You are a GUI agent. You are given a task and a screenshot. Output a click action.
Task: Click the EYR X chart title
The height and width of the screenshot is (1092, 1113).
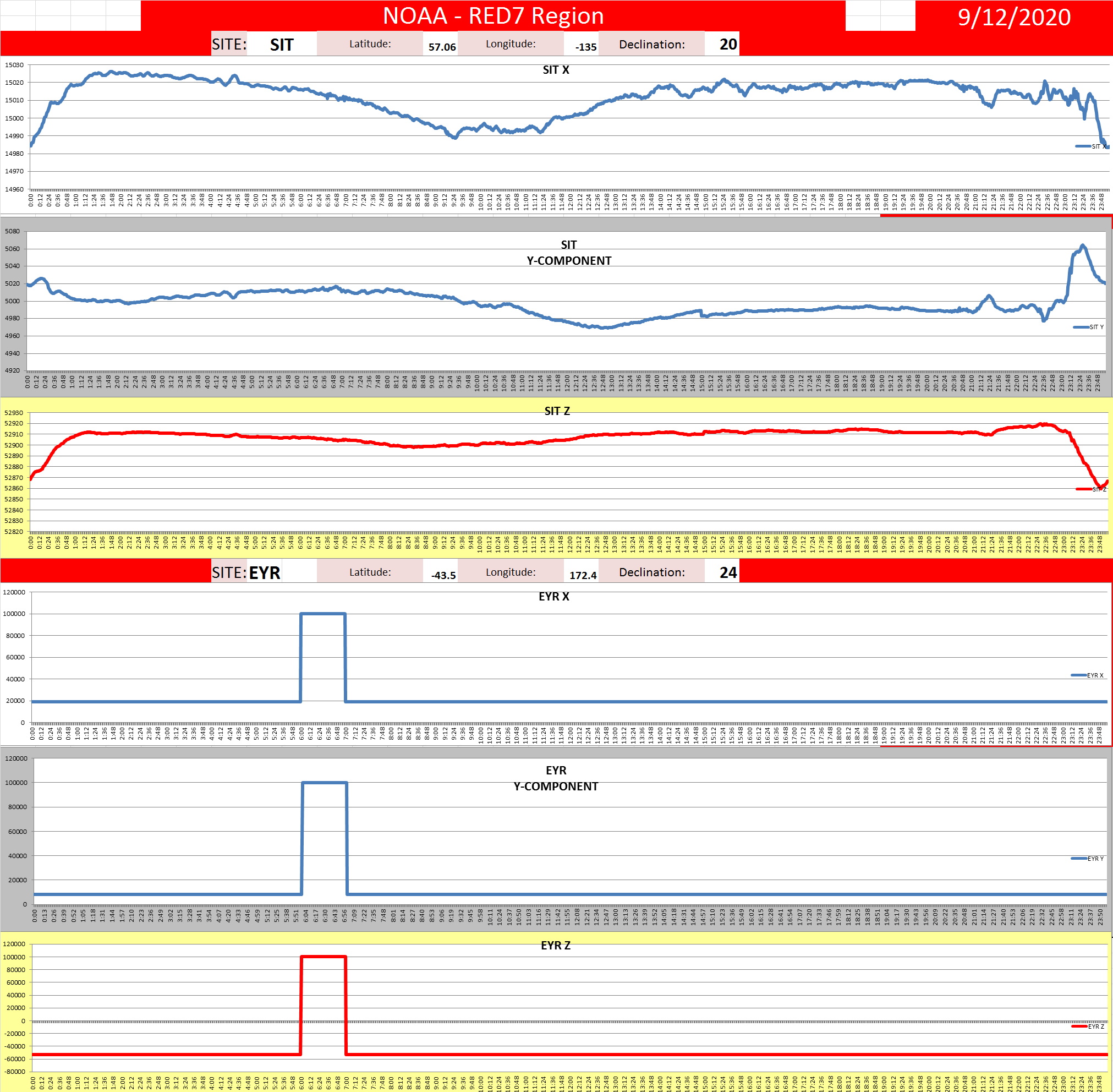553,597
